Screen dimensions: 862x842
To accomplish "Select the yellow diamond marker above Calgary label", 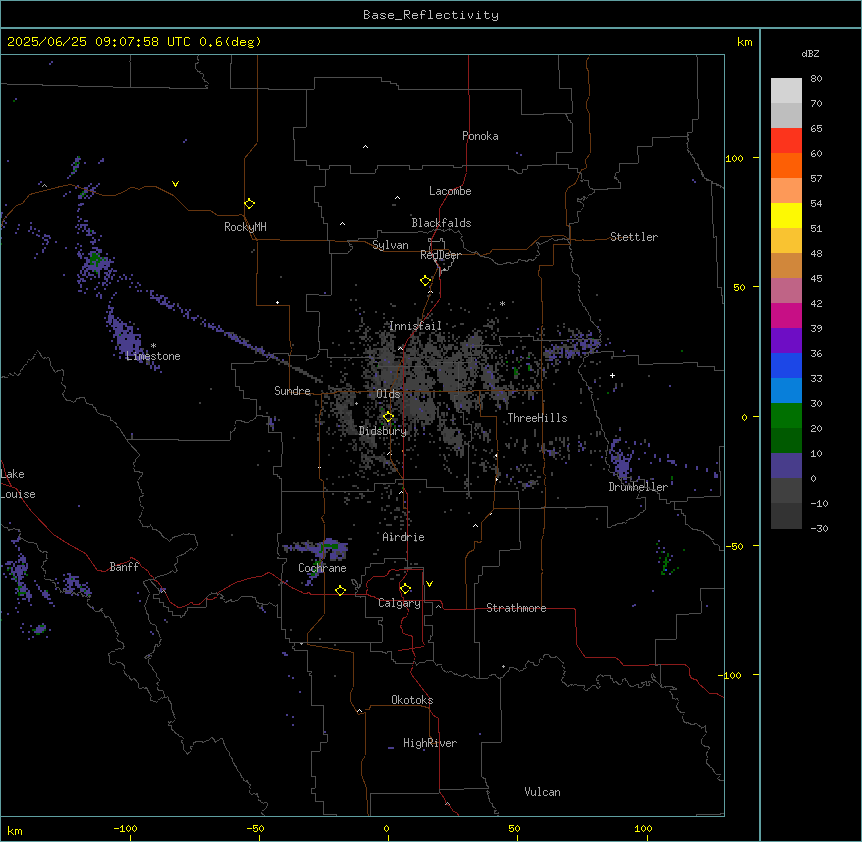I will point(405,589).
